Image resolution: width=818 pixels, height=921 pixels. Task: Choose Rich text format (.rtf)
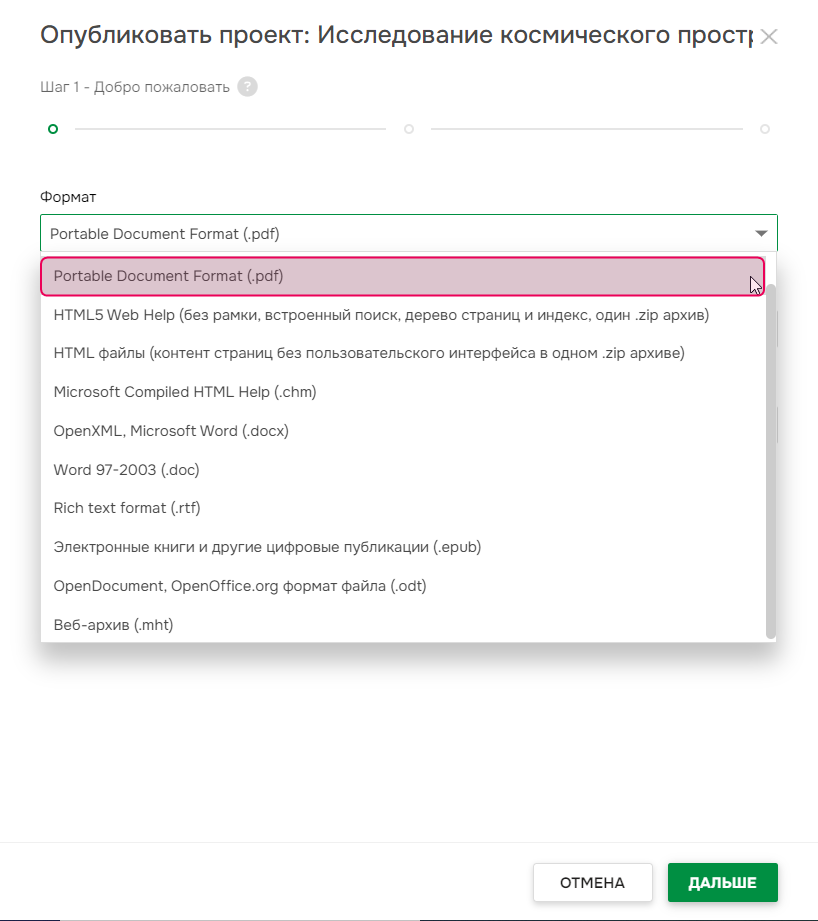point(127,508)
